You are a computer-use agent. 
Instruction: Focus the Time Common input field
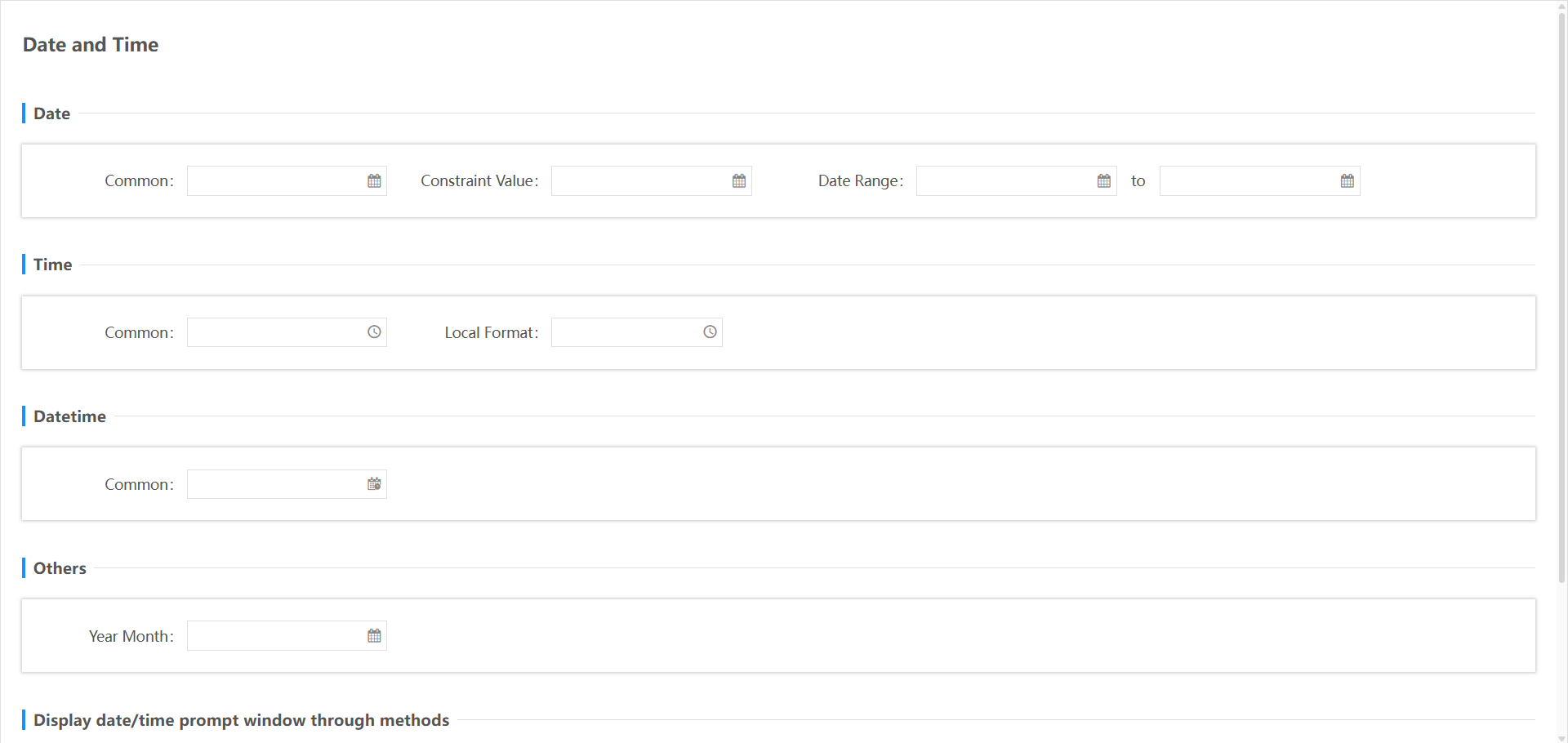point(287,332)
